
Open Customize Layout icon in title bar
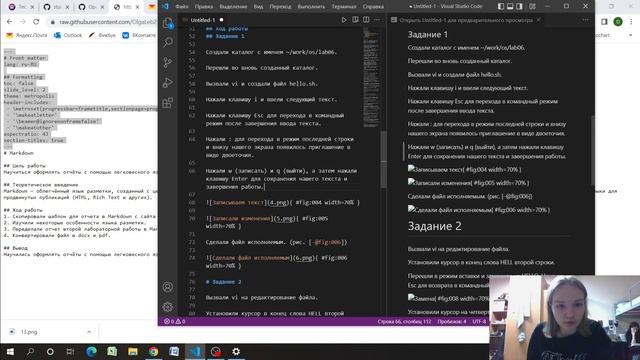coord(532,7)
